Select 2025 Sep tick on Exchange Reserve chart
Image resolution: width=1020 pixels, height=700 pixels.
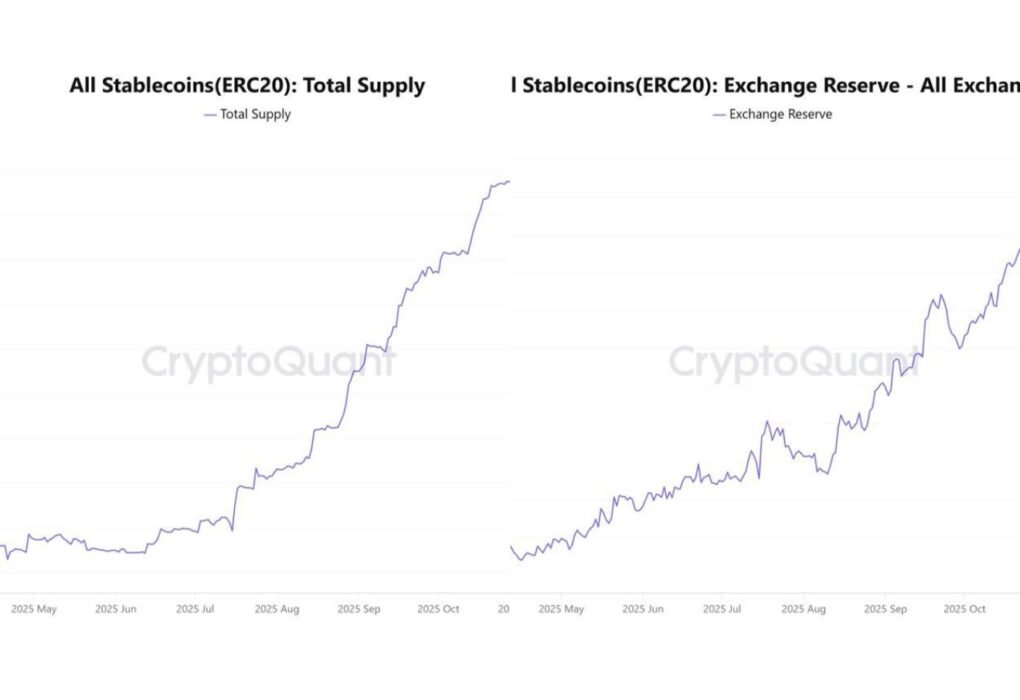884,608
